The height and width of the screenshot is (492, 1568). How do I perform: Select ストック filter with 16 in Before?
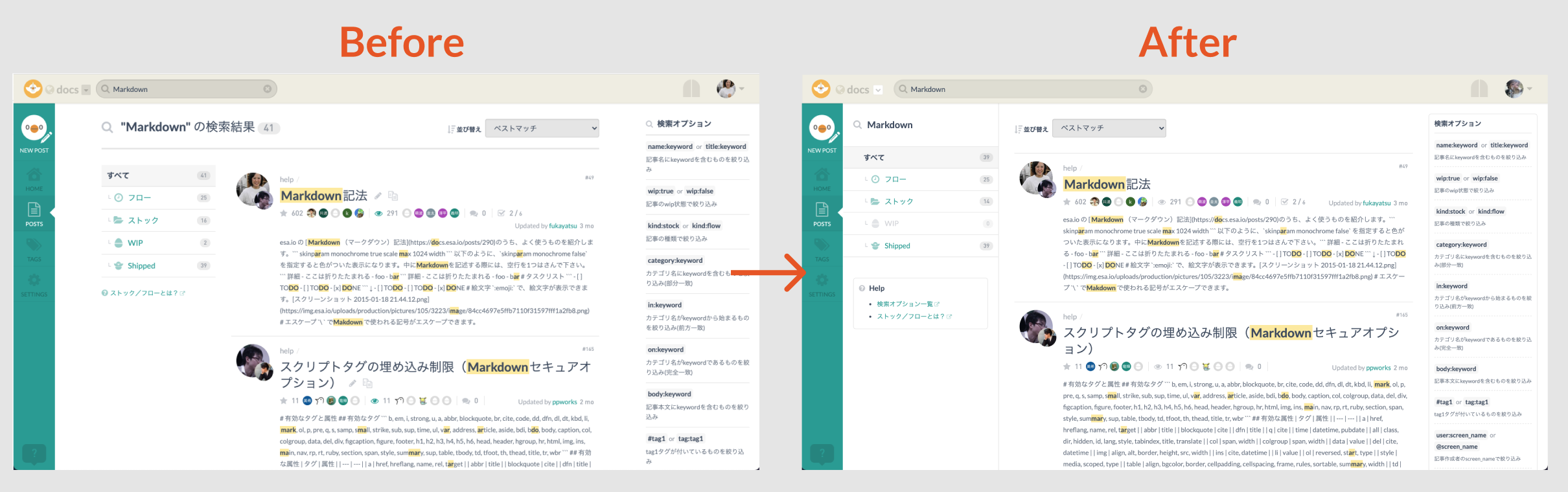coord(158,220)
